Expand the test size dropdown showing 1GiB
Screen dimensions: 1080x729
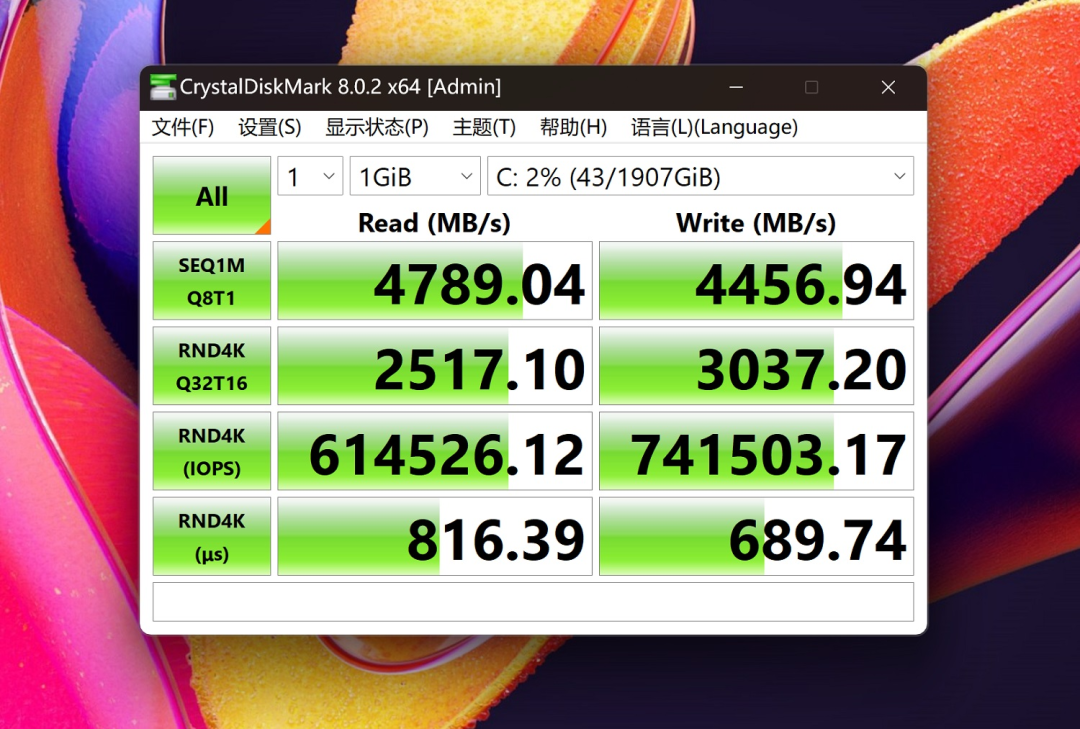(415, 176)
